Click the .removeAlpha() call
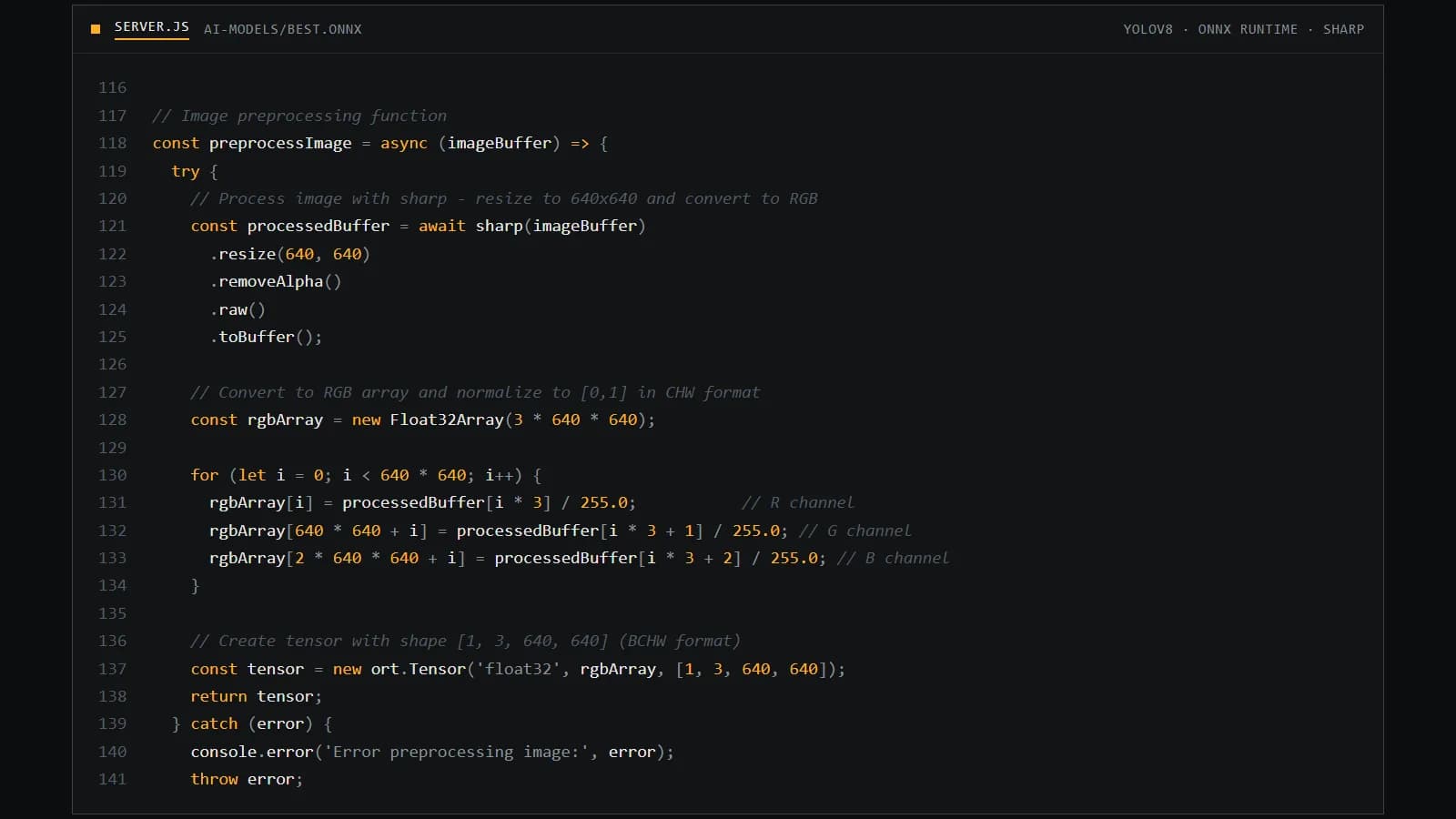 (276, 281)
